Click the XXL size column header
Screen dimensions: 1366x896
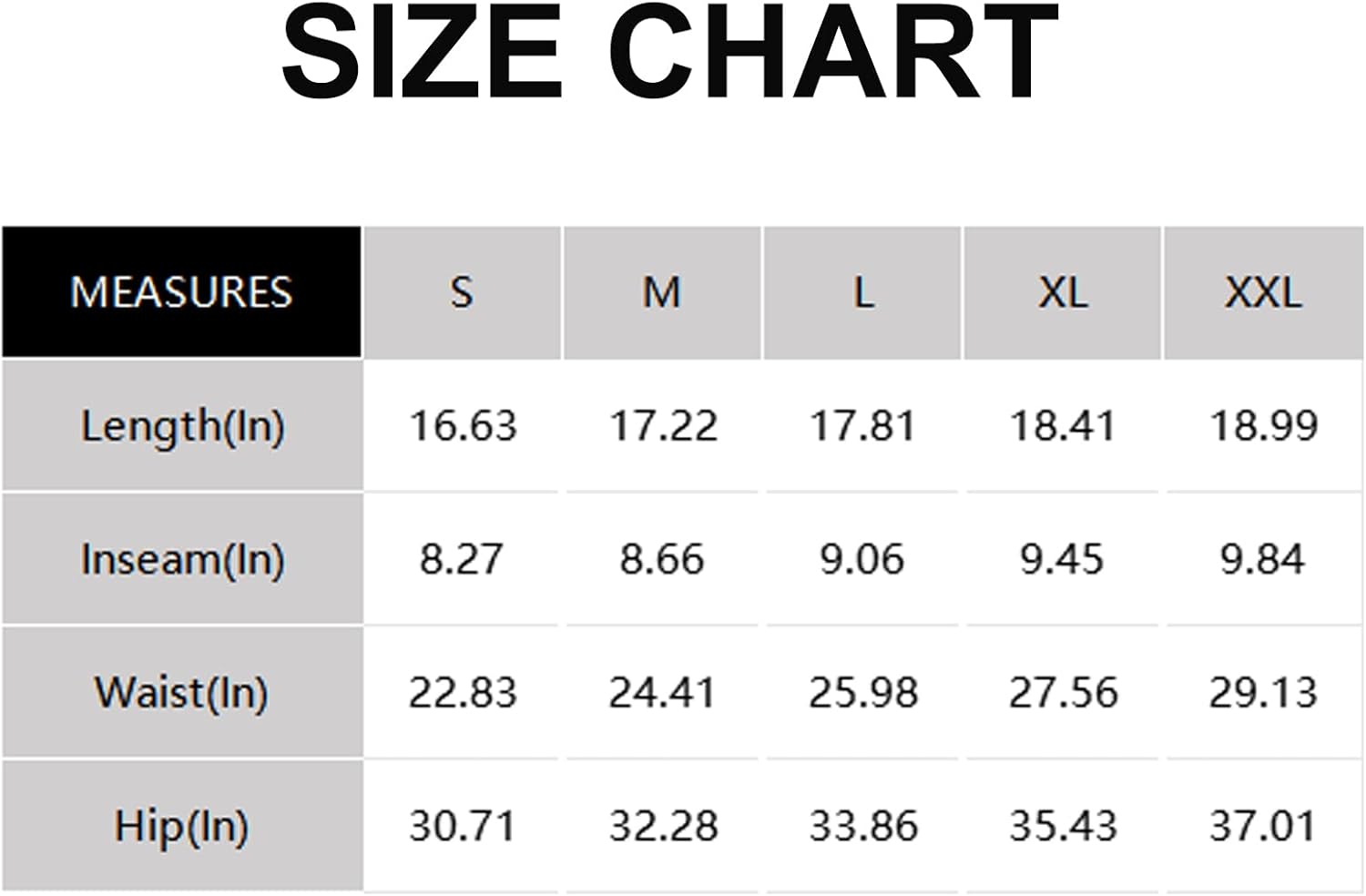[1264, 292]
